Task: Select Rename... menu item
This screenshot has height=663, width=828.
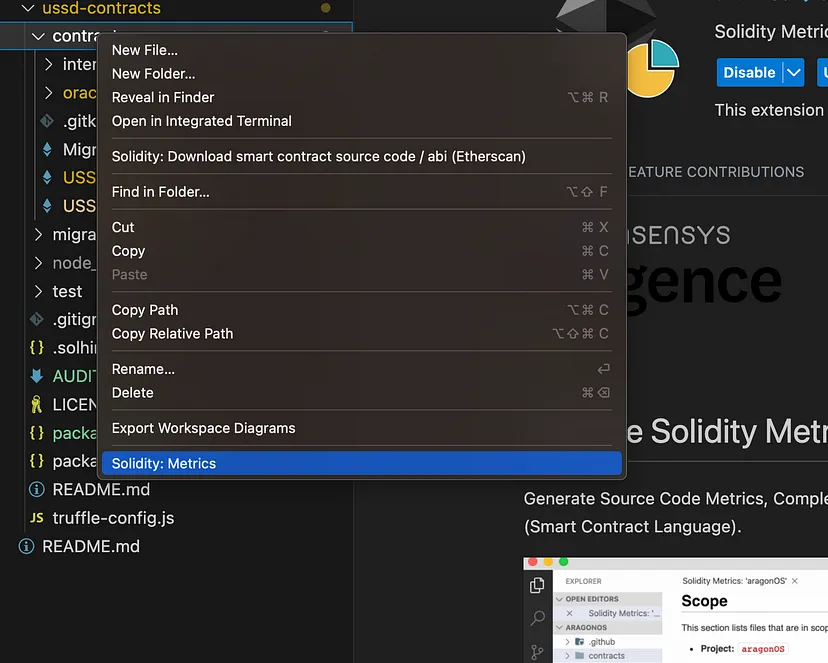Action: click(x=362, y=369)
